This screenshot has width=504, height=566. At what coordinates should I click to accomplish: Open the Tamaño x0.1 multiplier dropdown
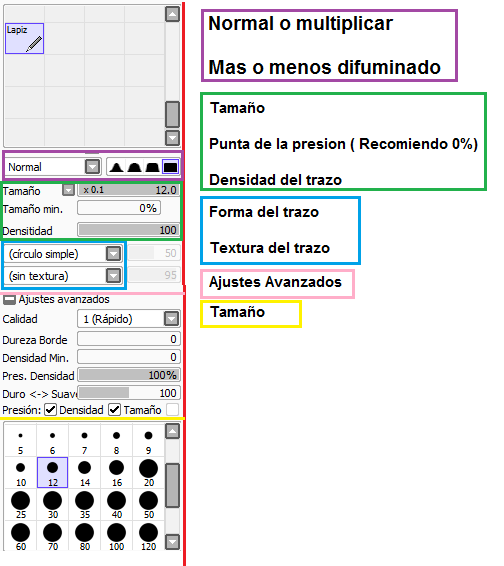[68, 190]
